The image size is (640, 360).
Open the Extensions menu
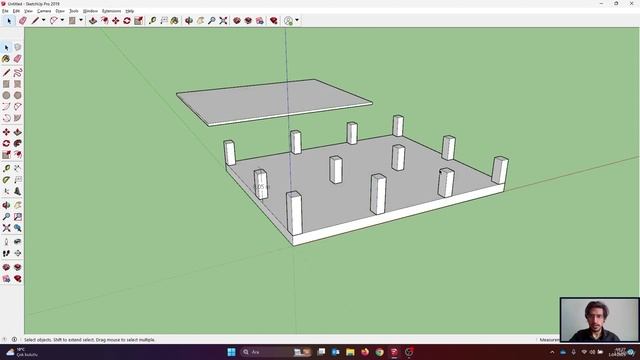(111, 11)
